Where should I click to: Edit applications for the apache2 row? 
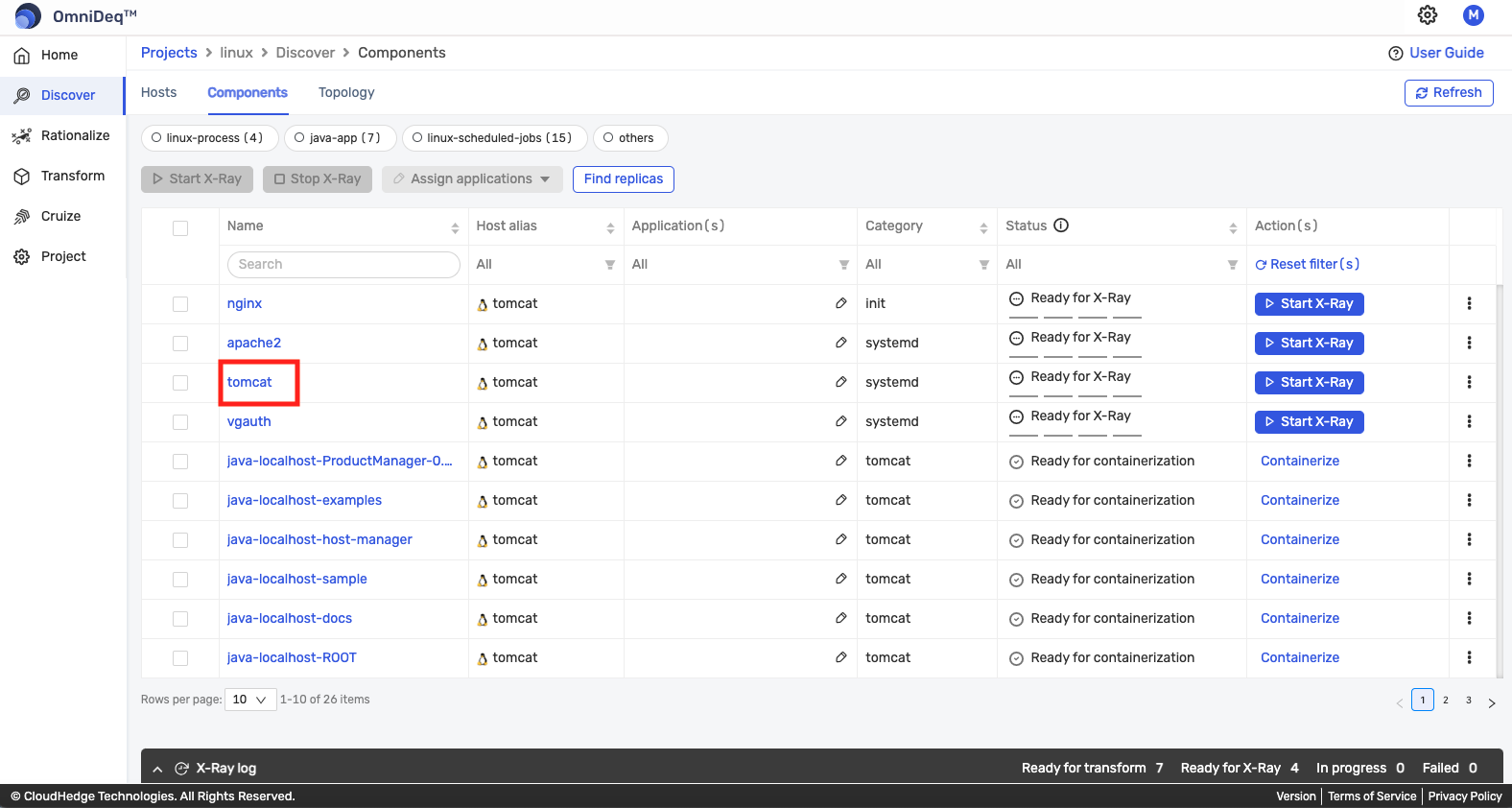click(x=841, y=343)
